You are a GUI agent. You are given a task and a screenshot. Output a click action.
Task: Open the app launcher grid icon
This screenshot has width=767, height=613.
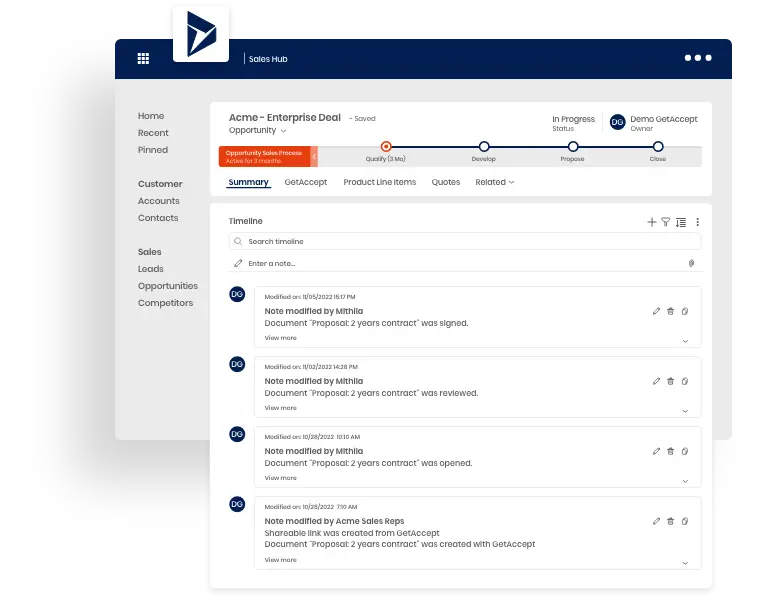(143, 59)
